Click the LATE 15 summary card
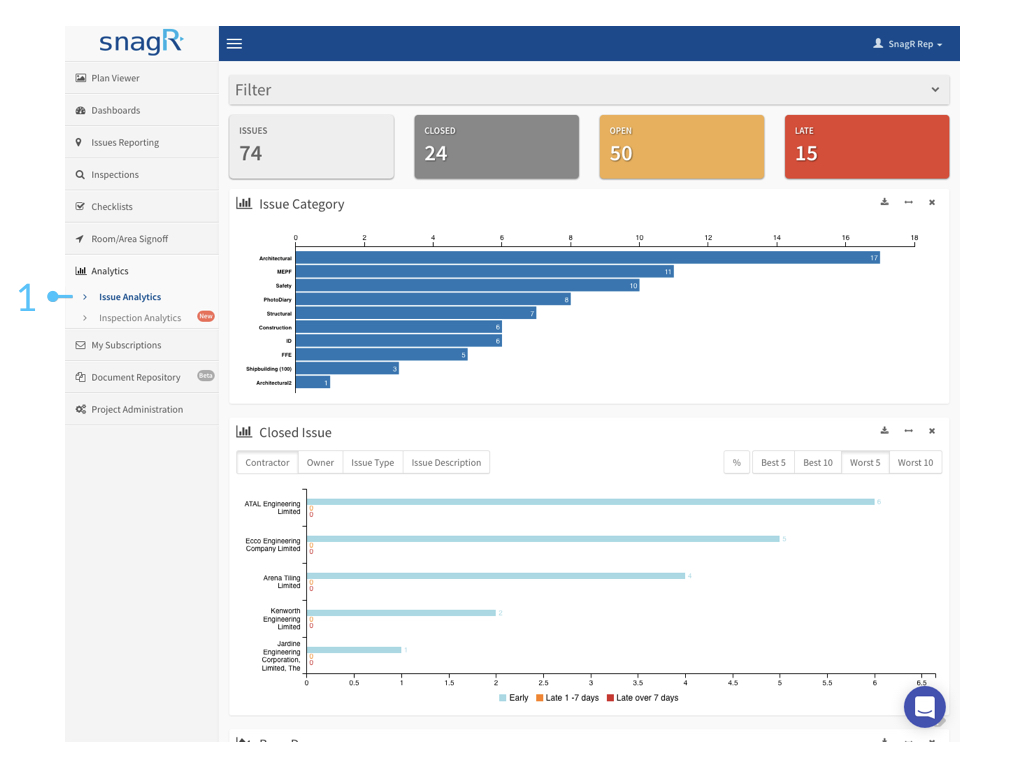Viewport: 1024px width, 768px height. click(x=867, y=146)
